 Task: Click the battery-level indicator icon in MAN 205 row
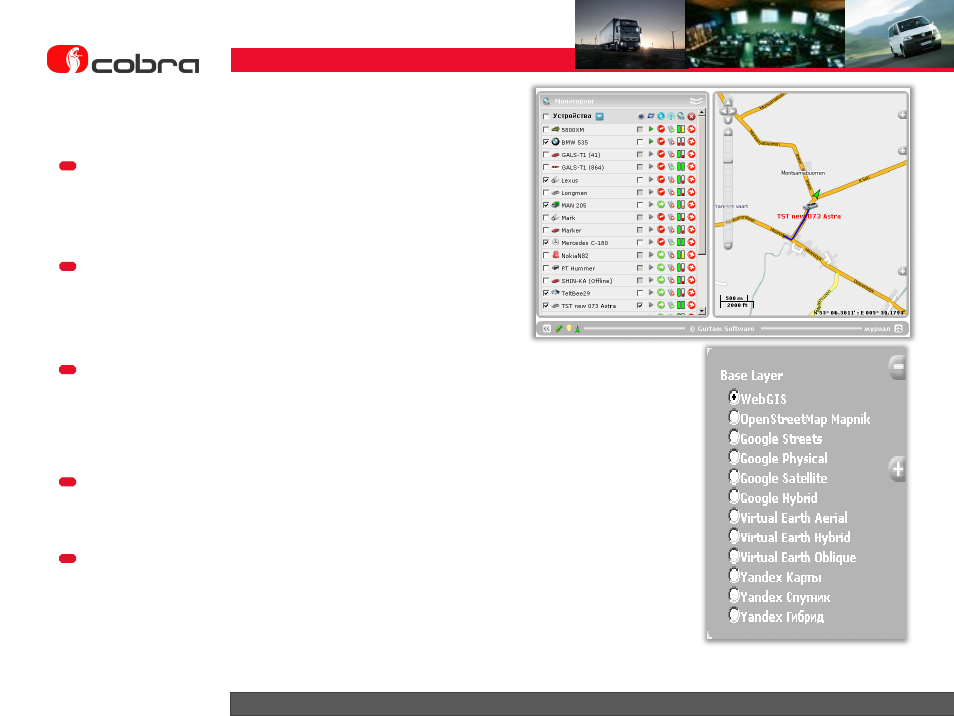[x=681, y=205]
